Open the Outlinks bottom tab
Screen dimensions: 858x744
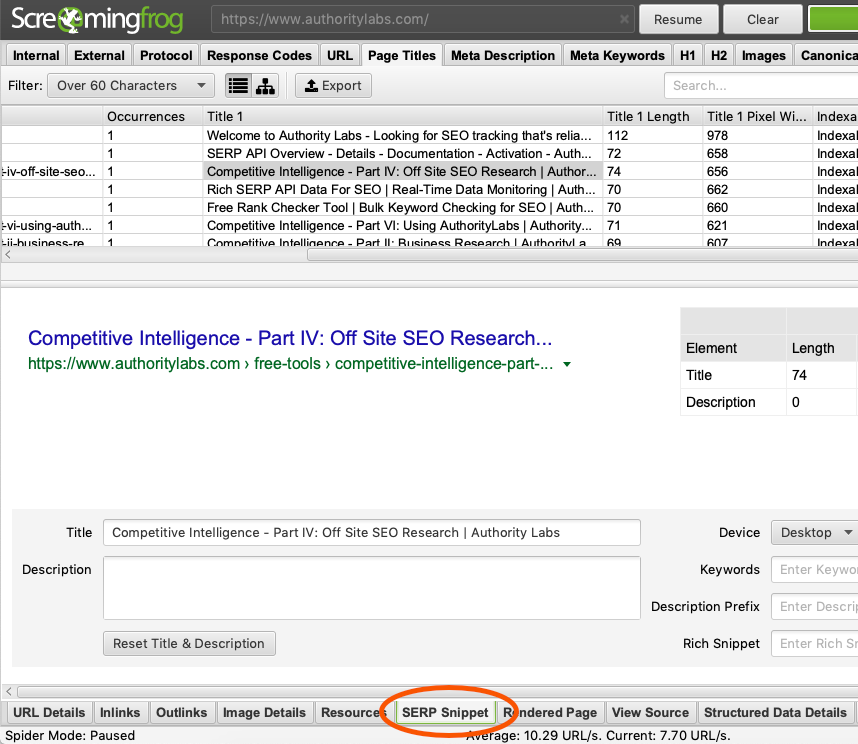point(182,712)
